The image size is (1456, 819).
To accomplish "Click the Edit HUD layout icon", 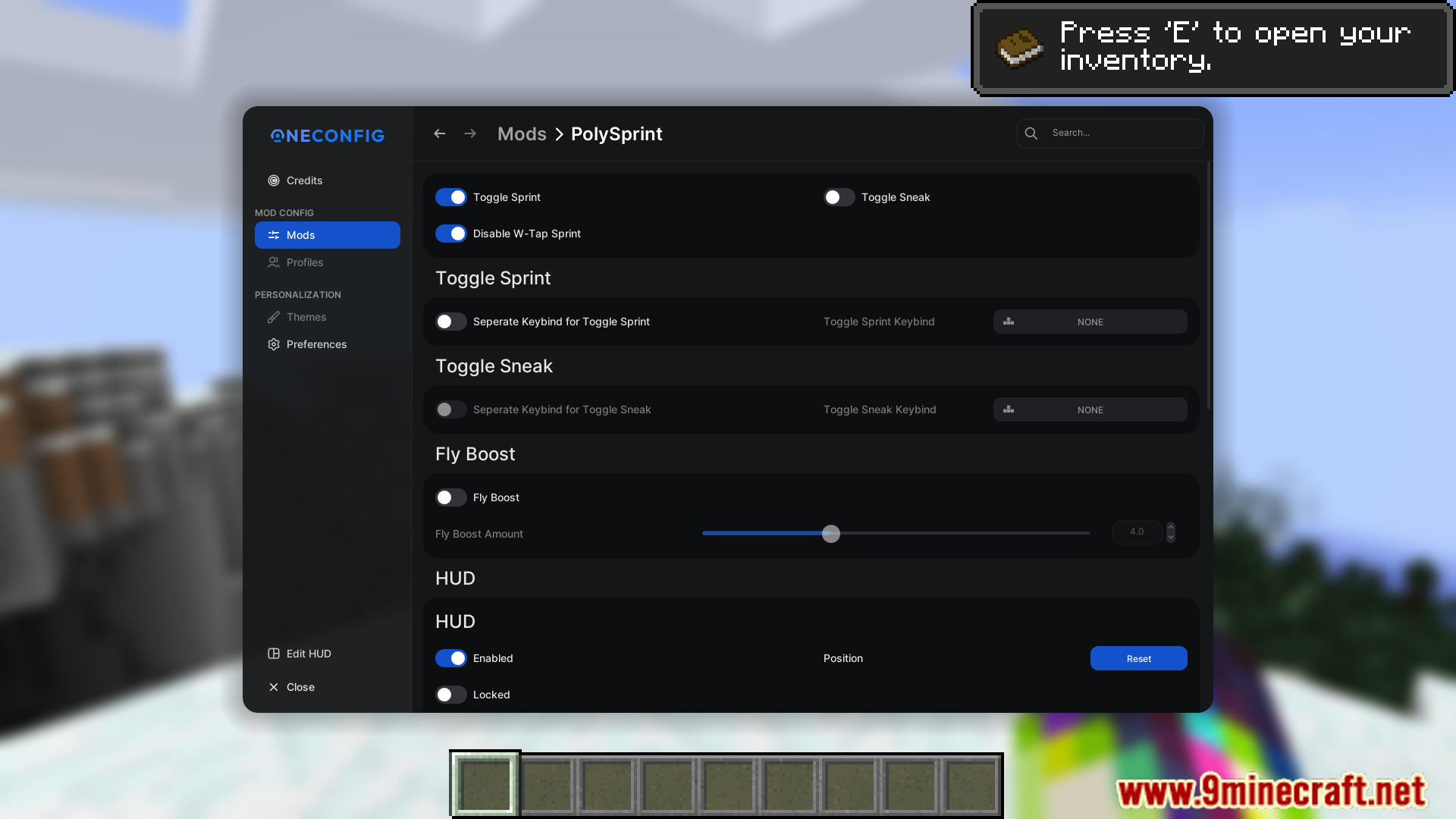I will tap(274, 654).
